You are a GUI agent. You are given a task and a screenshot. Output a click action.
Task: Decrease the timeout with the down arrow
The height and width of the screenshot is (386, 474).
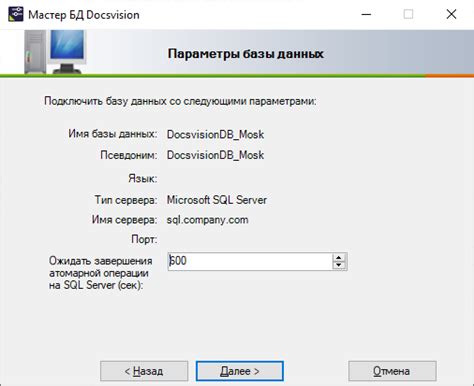click(339, 265)
